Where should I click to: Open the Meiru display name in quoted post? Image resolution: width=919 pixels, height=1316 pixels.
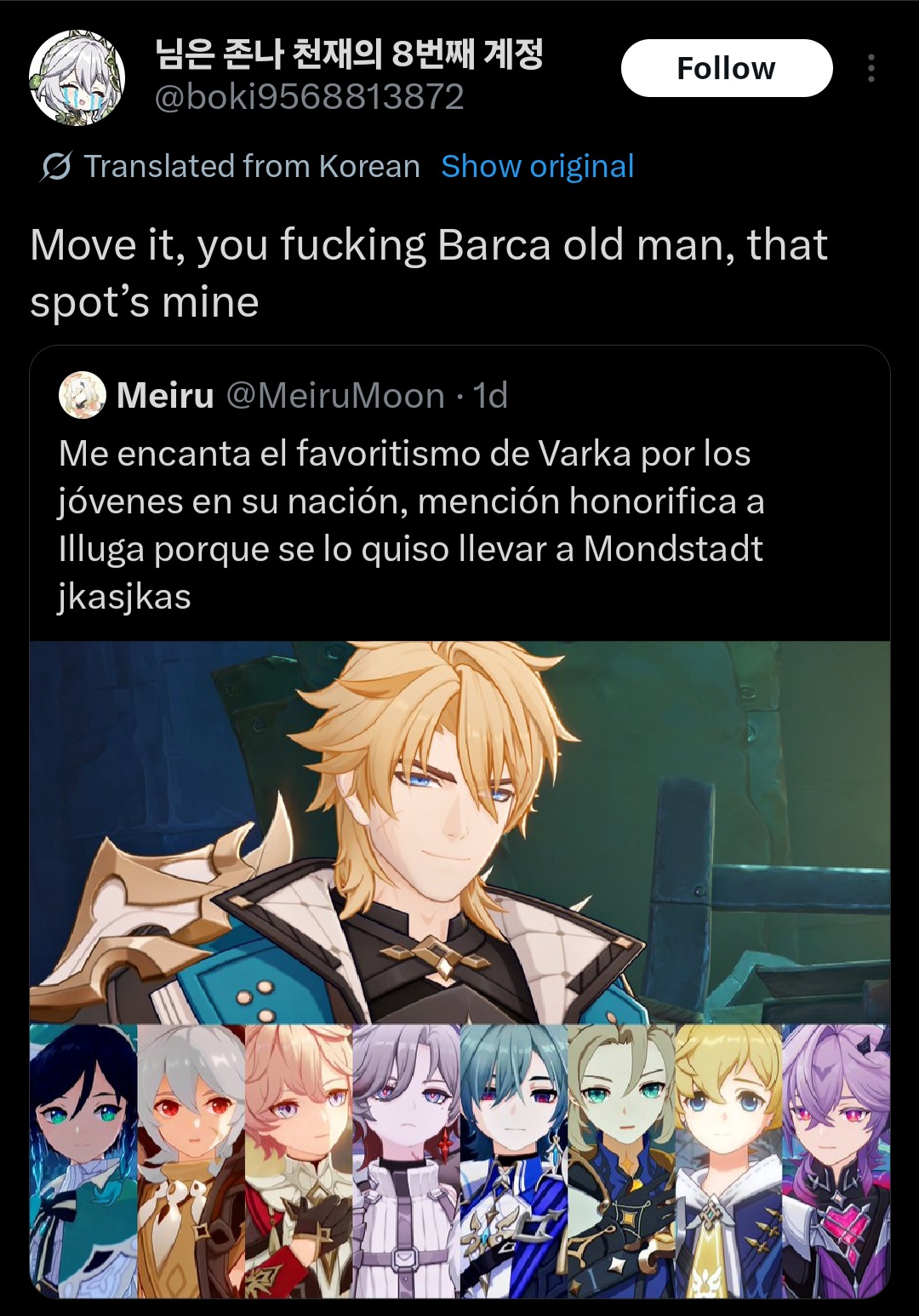click(165, 395)
